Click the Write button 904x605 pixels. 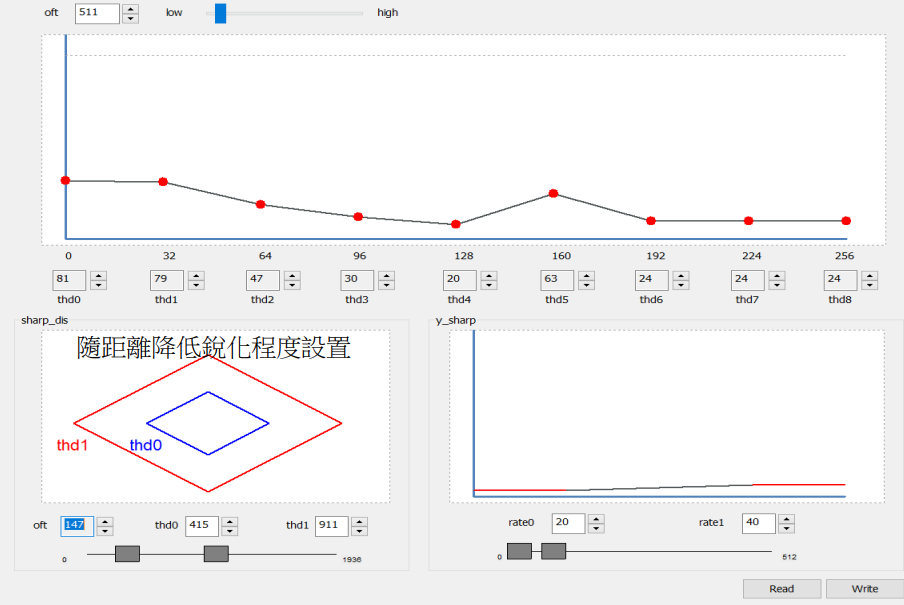click(864, 589)
